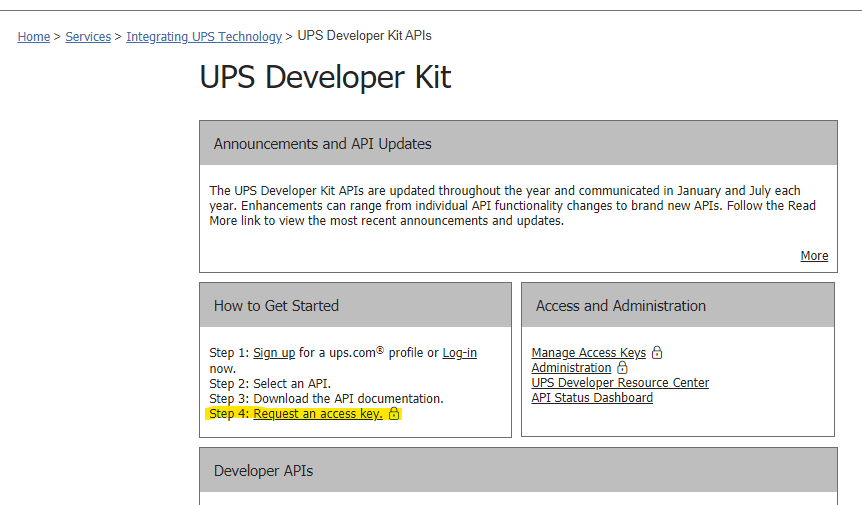
Task: Click the Access and Administration header
Action: tap(678, 305)
